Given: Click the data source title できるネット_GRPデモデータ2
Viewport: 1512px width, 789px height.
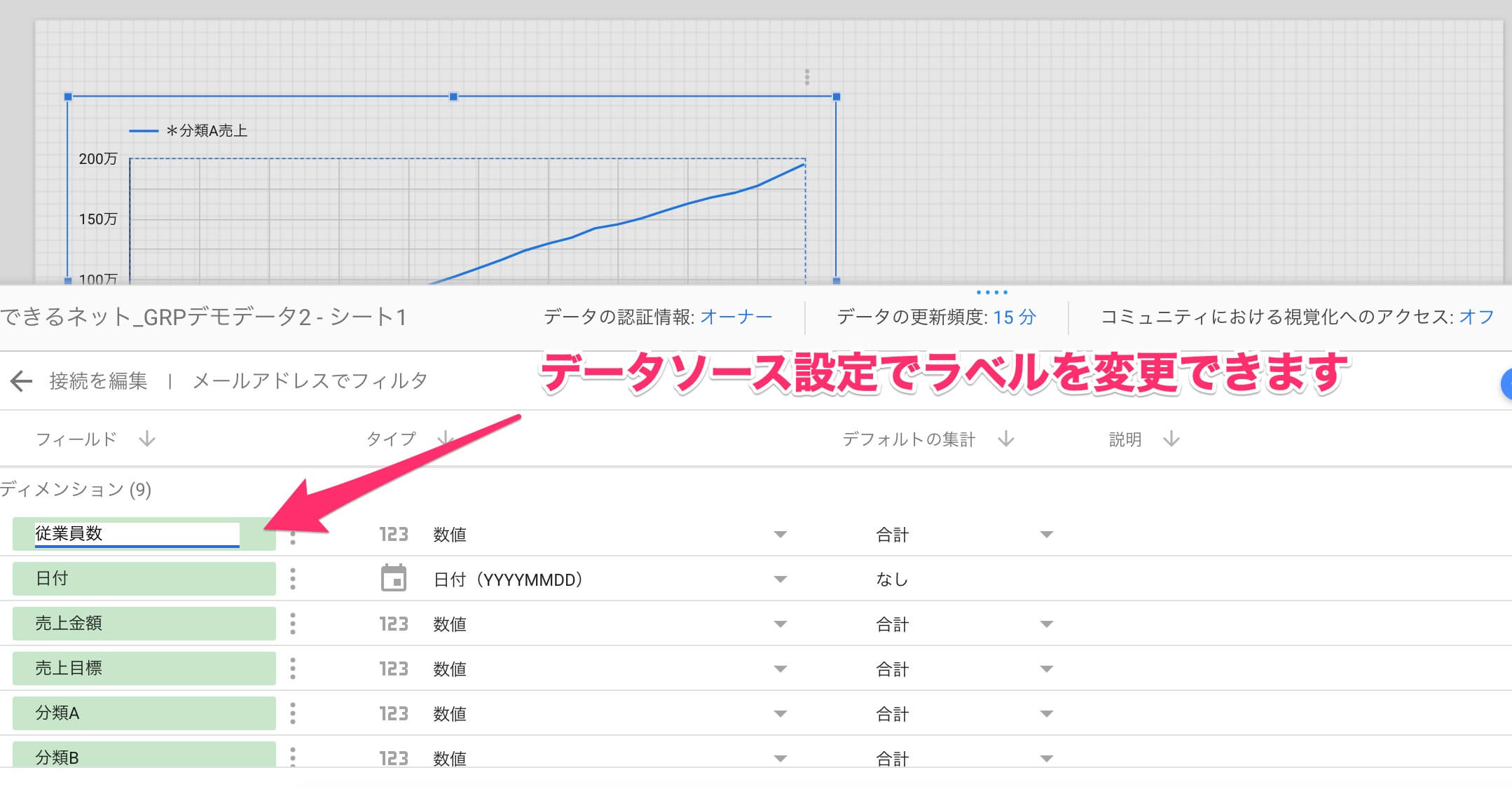Looking at the screenshot, I should [x=204, y=317].
